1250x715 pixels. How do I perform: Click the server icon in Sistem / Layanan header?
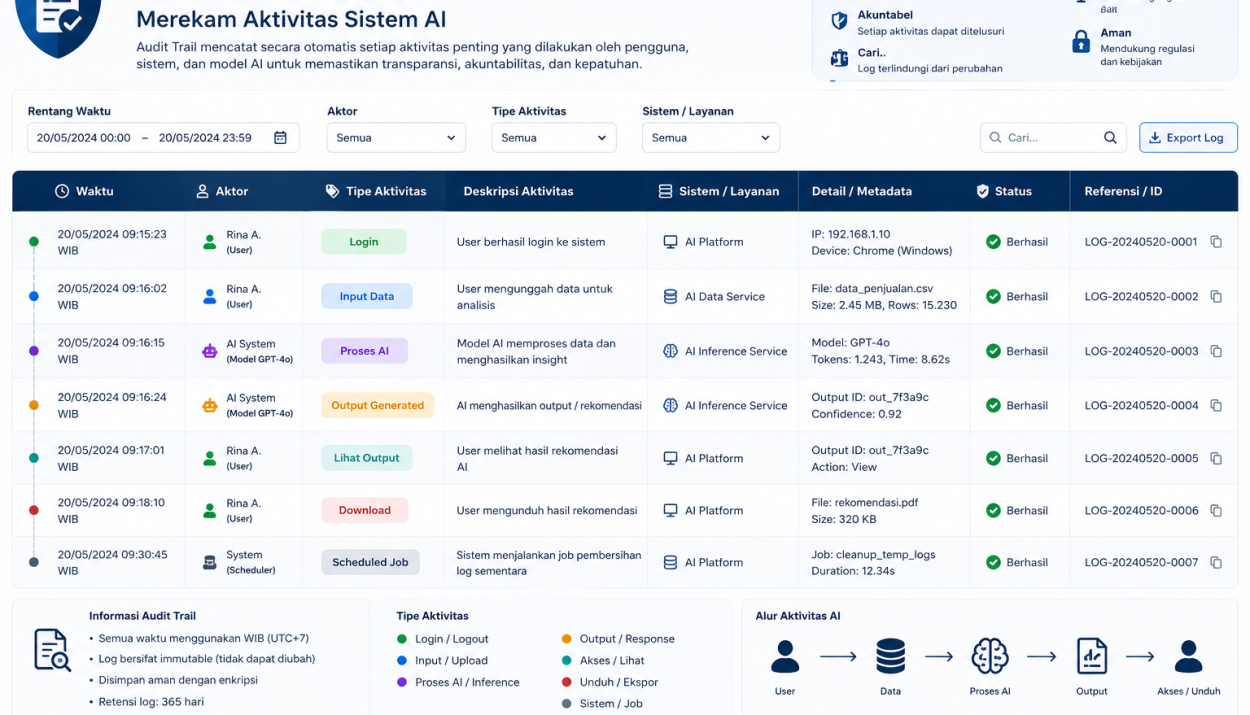tap(665, 191)
